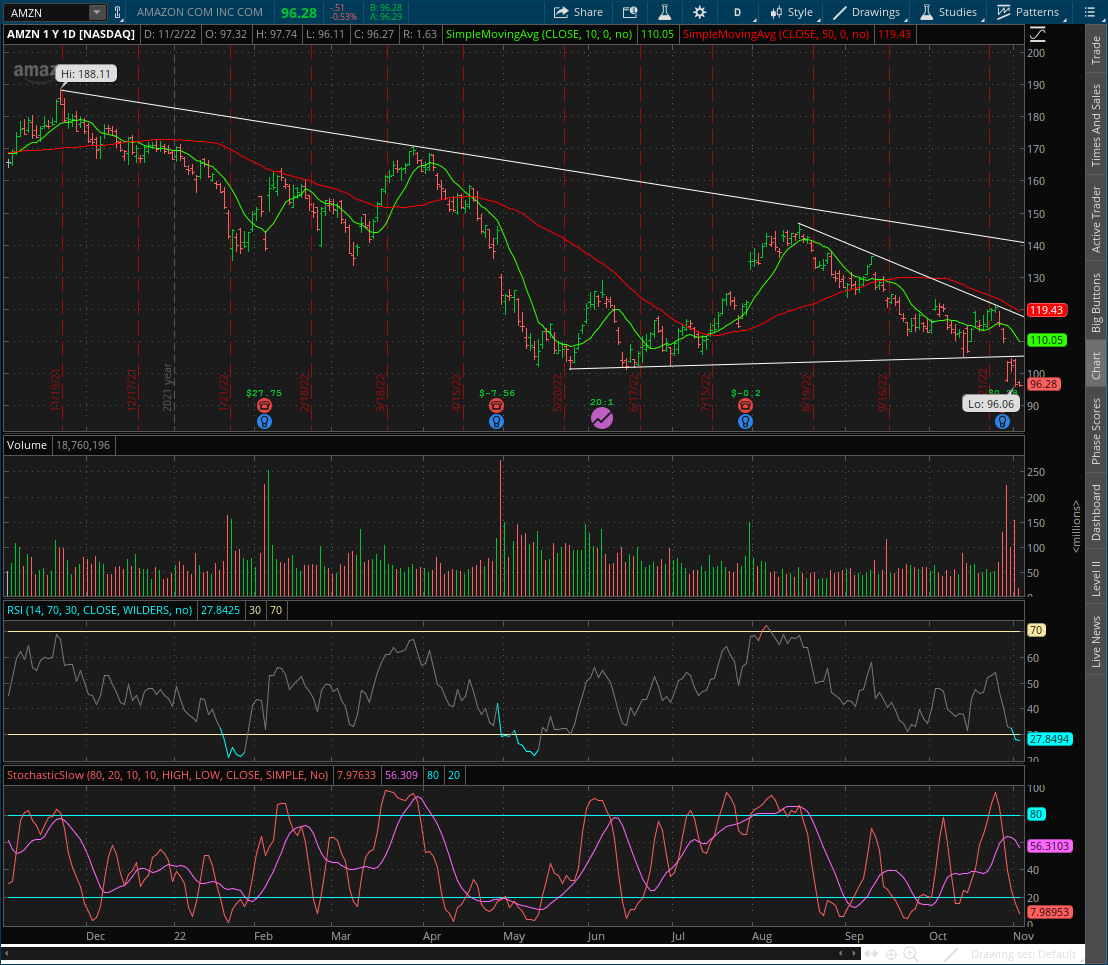This screenshot has width=1108, height=965.
Task: Open the Style menu
Action: click(x=792, y=12)
